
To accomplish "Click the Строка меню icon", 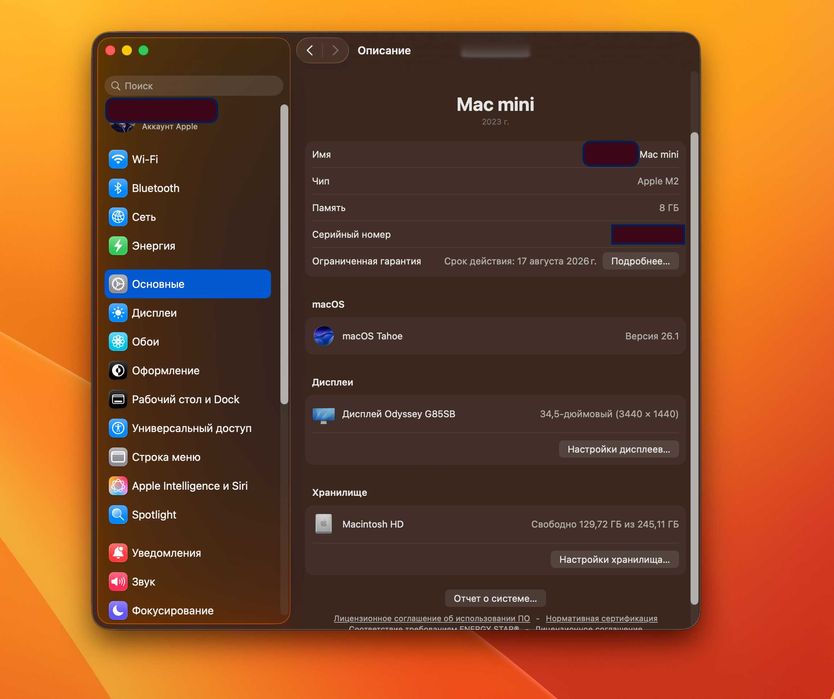I will coord(118,457).
